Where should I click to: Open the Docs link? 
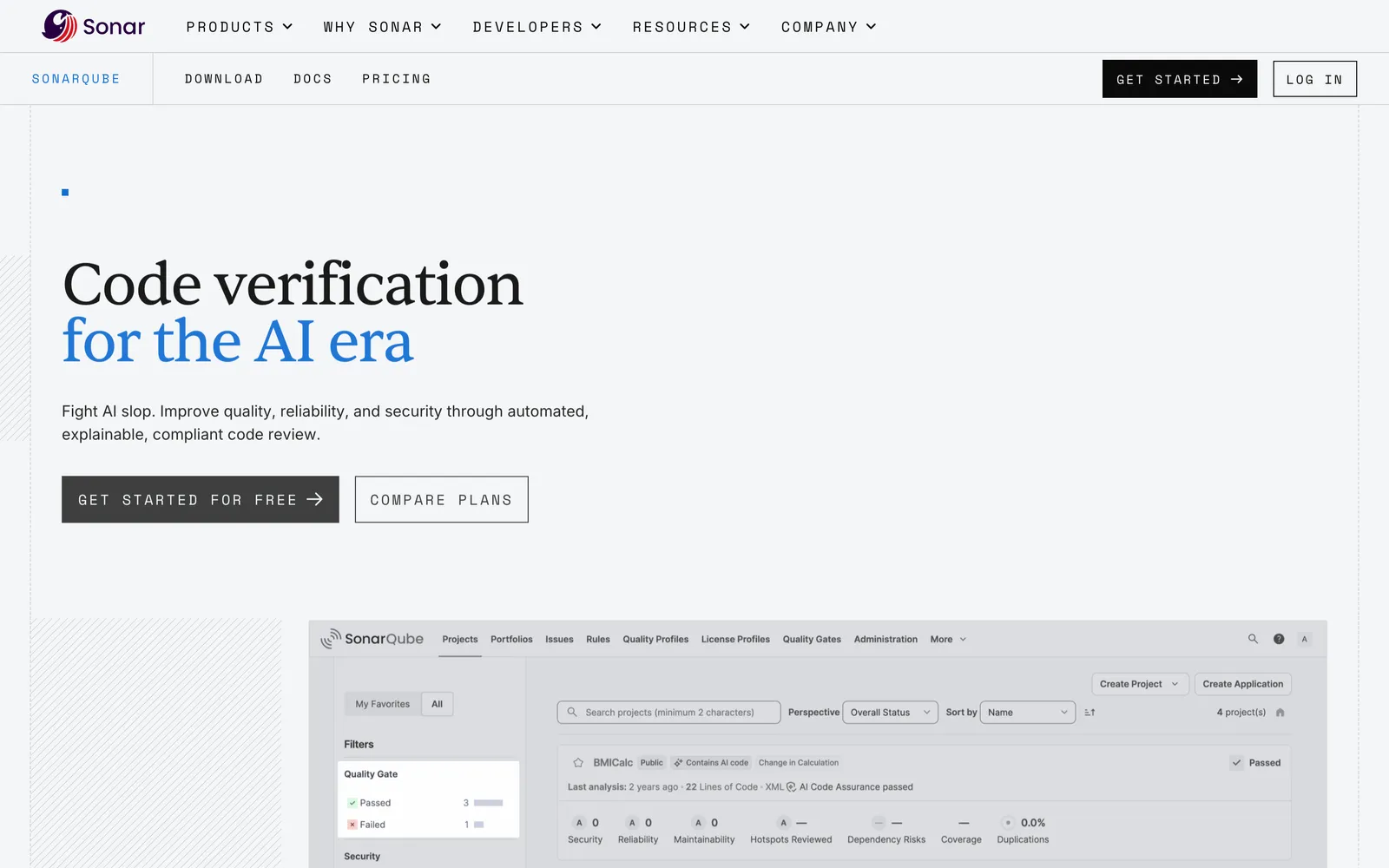point(313,79)
